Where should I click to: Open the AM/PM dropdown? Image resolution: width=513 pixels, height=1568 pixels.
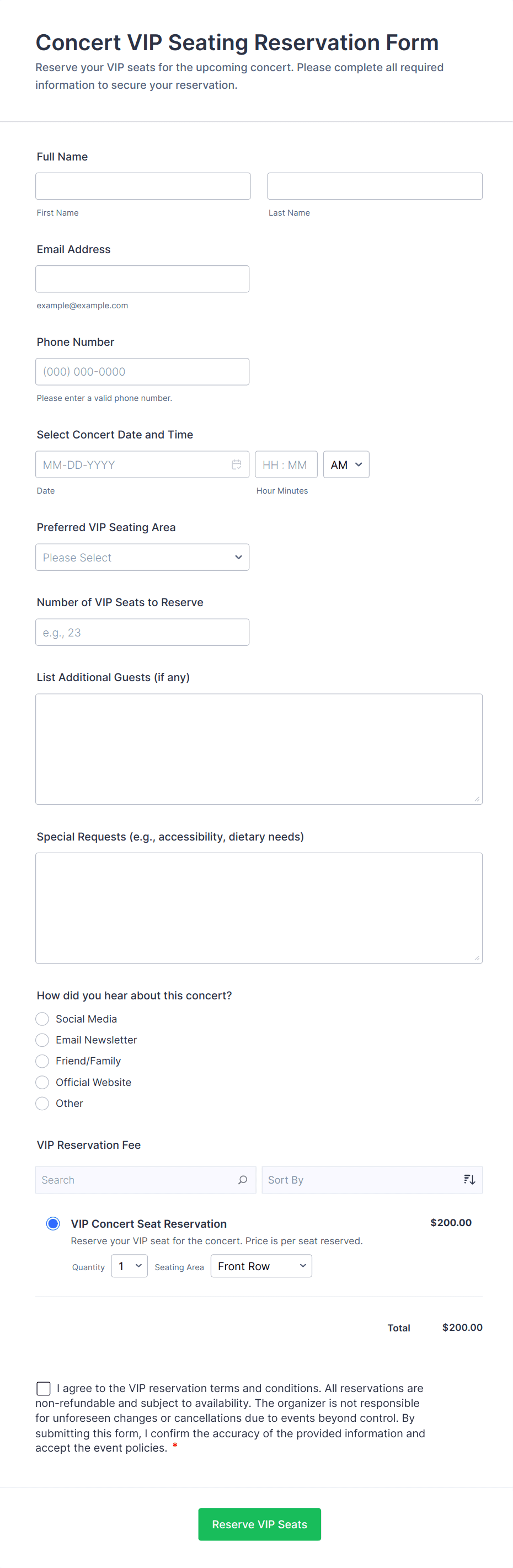click(x=346, y=464)
